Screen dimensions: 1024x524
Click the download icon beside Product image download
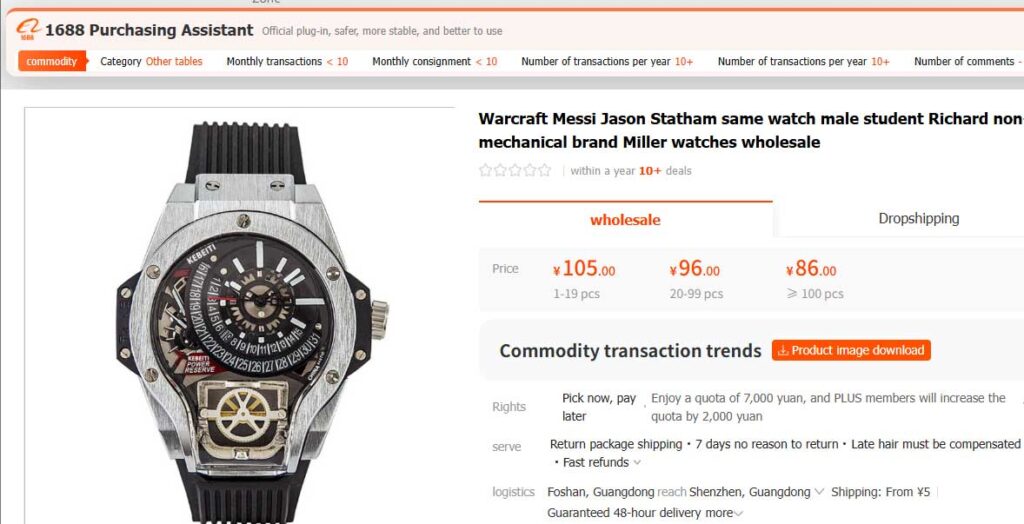(x=783, y=351)
